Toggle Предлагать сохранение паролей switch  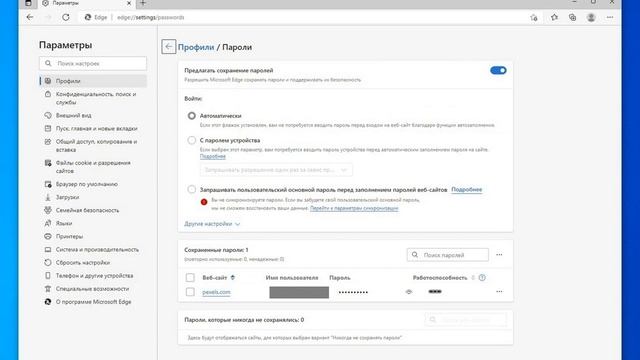pyautogui.click(x=498, y=71)
